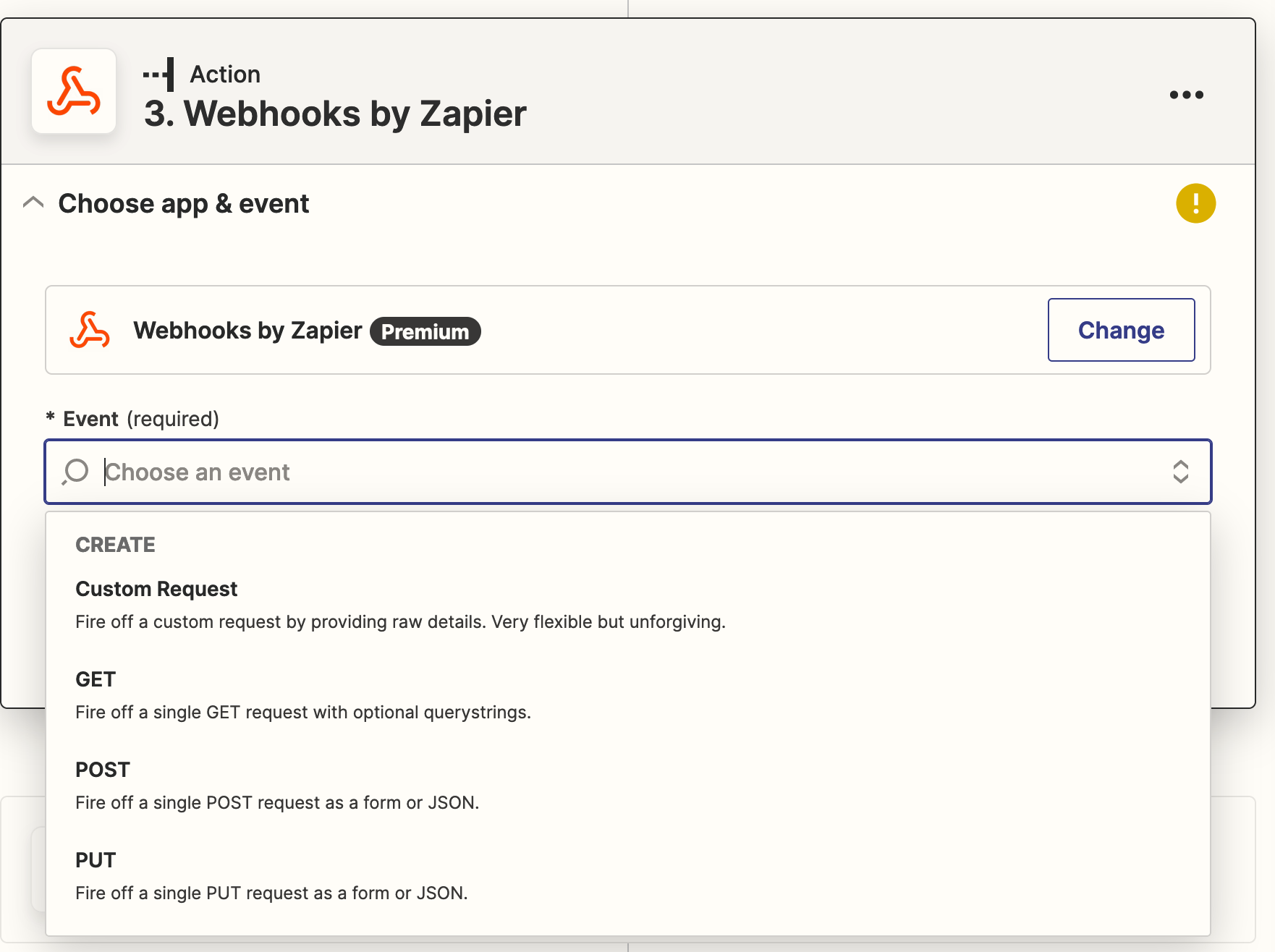Click the Action label in the header

point(225,75)
